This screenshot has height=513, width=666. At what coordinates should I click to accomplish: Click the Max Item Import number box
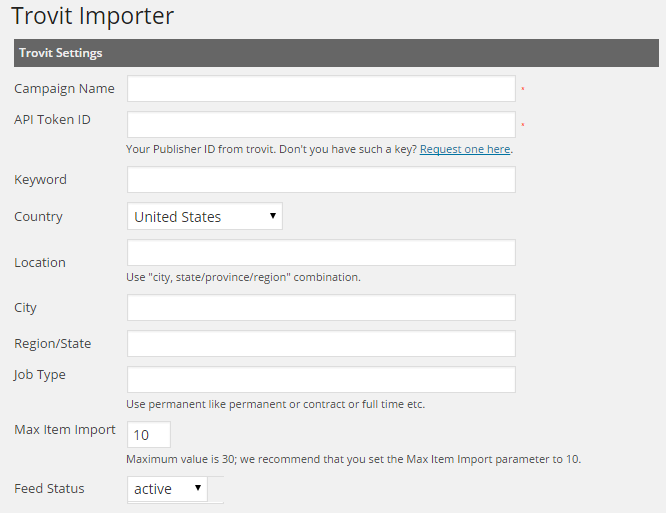coord(149,435)
